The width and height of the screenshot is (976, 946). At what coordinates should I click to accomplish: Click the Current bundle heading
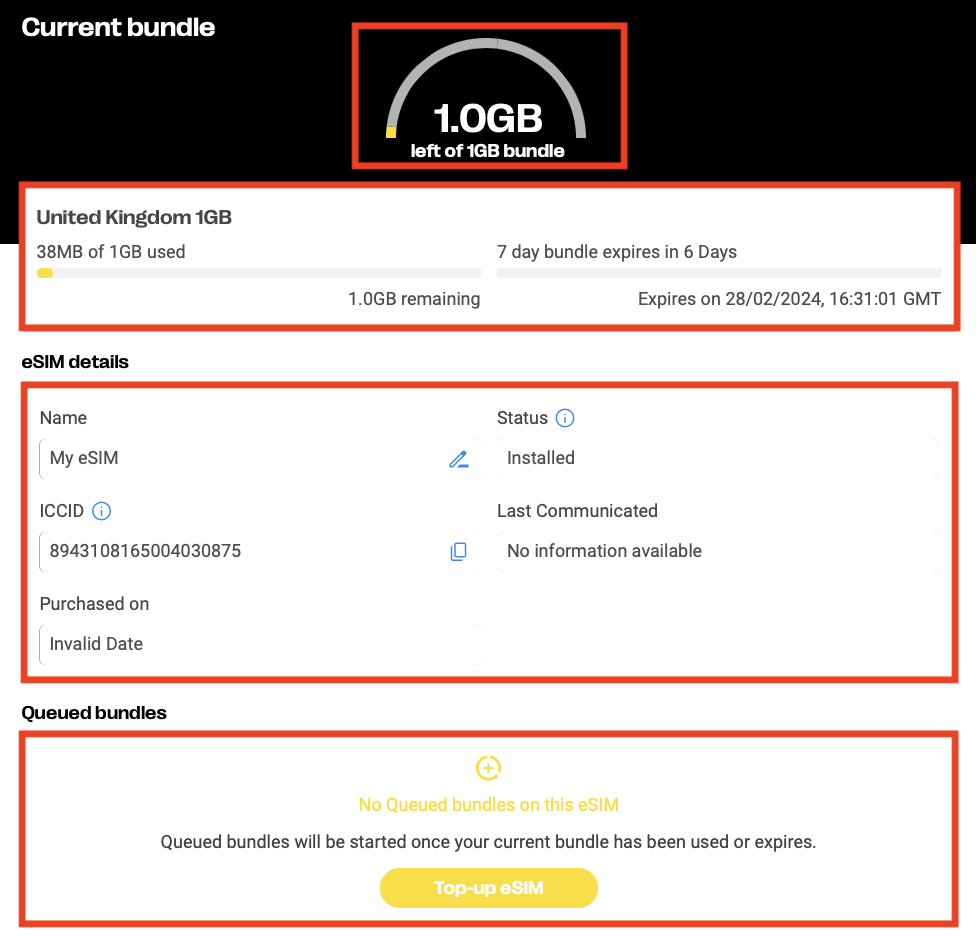click(x=118, y=27)
